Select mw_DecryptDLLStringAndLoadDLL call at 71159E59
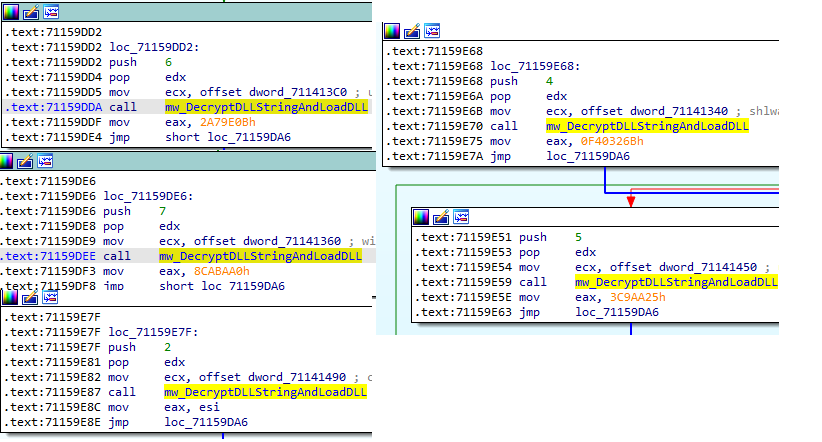 tap(676, 282)
